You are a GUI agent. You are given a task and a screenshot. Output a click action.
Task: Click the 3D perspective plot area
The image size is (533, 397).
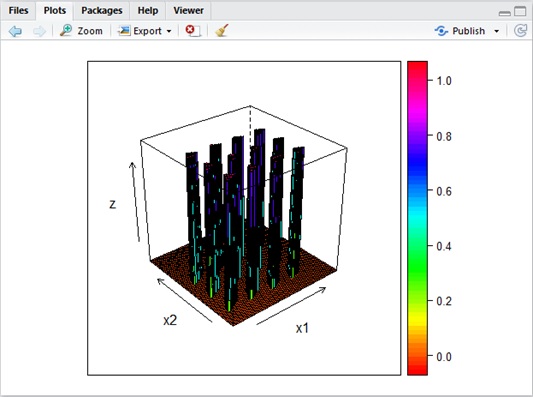pos(244,218)
